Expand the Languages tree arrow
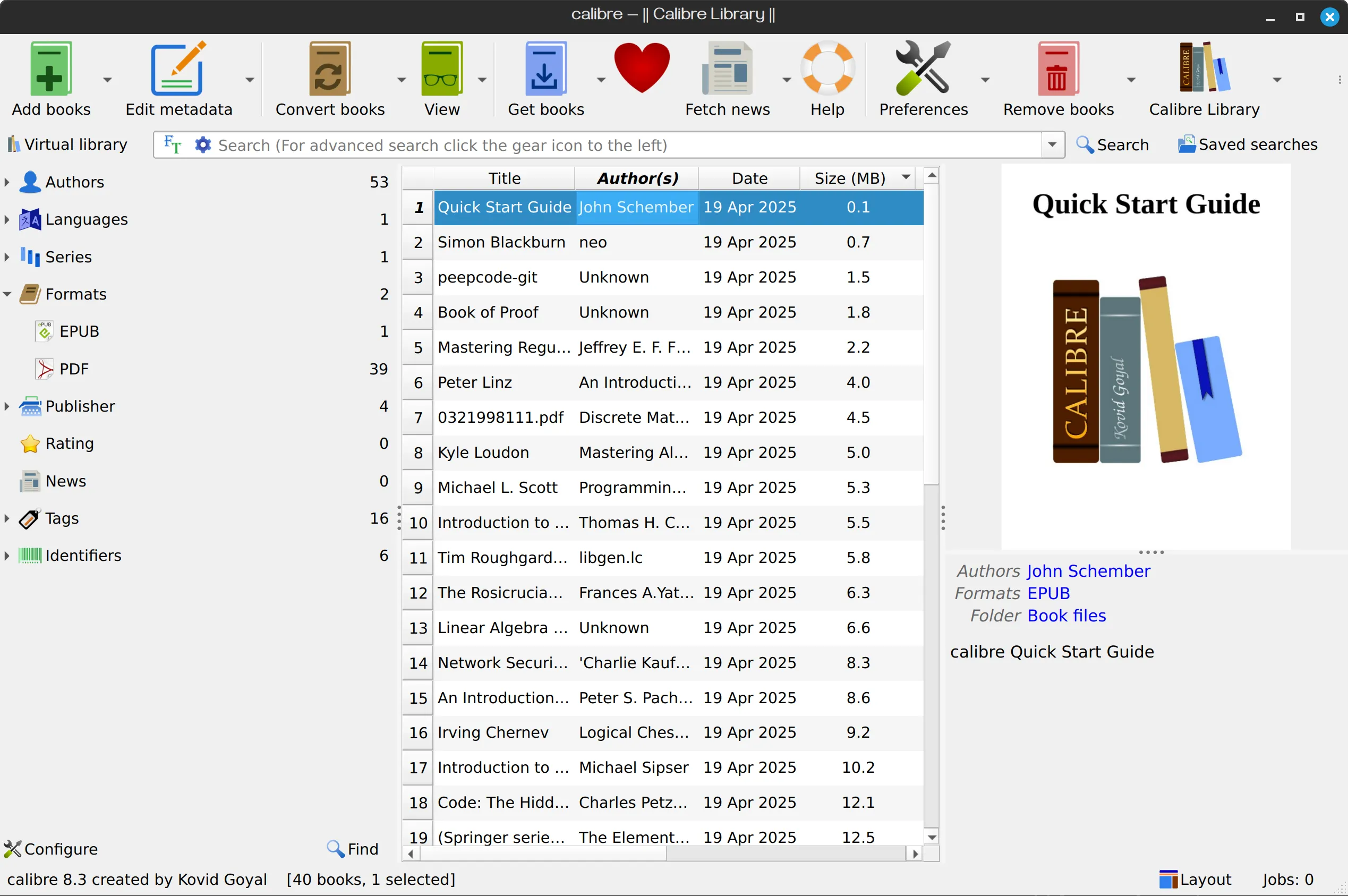 (x=7, y=219)
